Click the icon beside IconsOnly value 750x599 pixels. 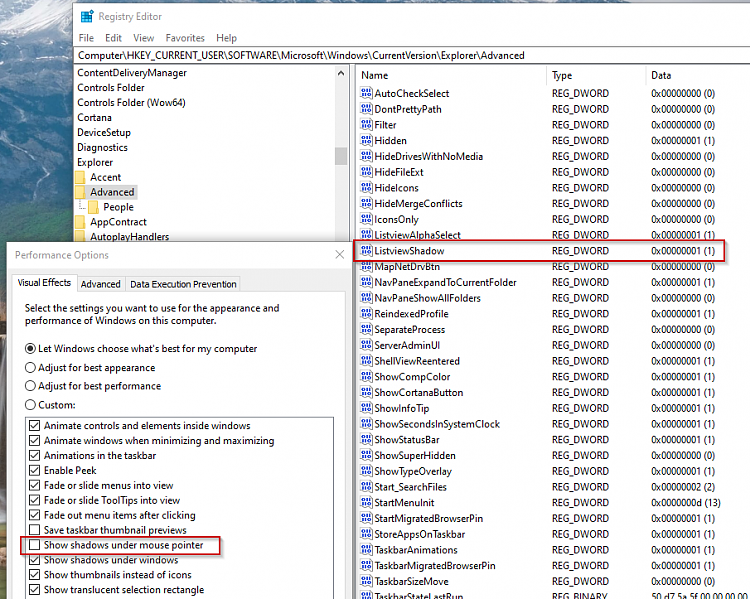coord(366,219)
